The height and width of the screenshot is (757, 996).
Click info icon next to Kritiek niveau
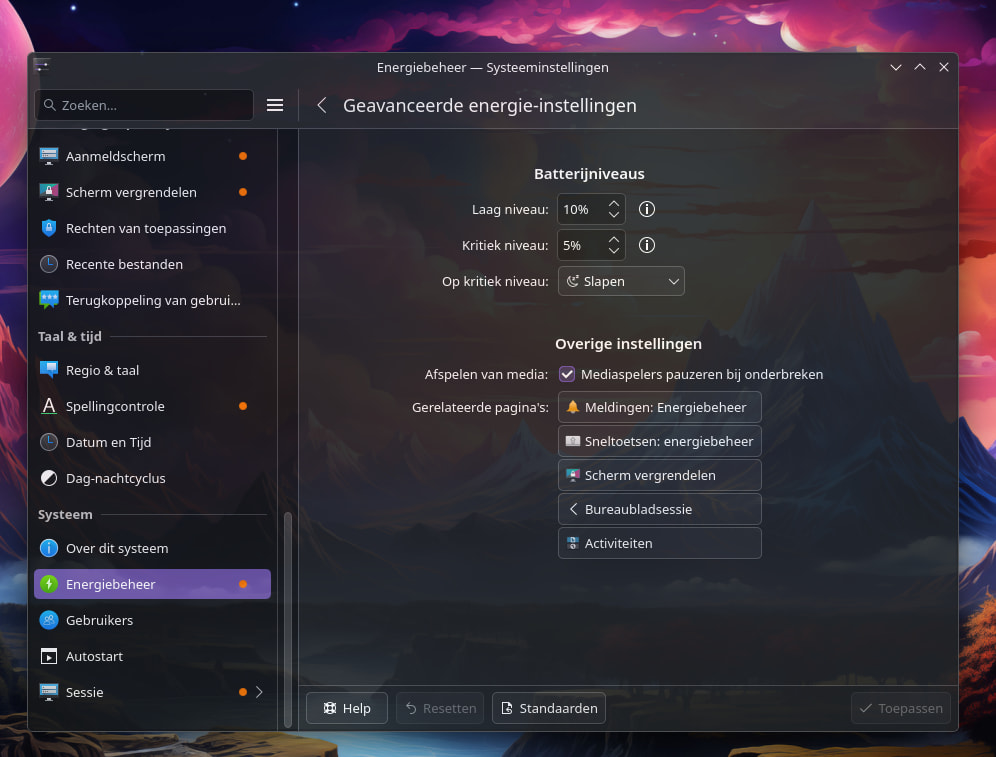pyautogui.click(x=647, y=245)
